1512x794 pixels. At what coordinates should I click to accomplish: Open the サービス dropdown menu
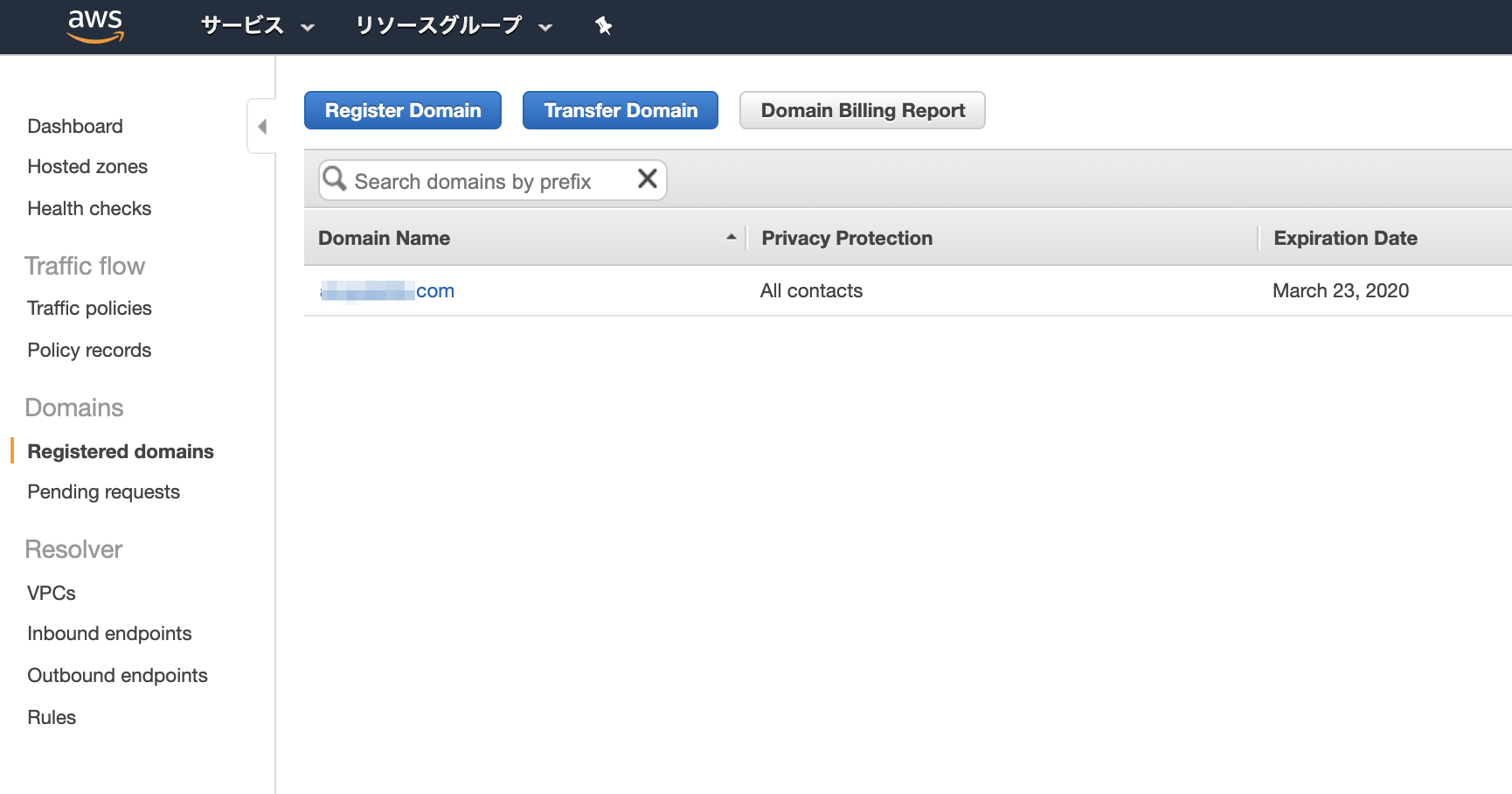(257, 26)
